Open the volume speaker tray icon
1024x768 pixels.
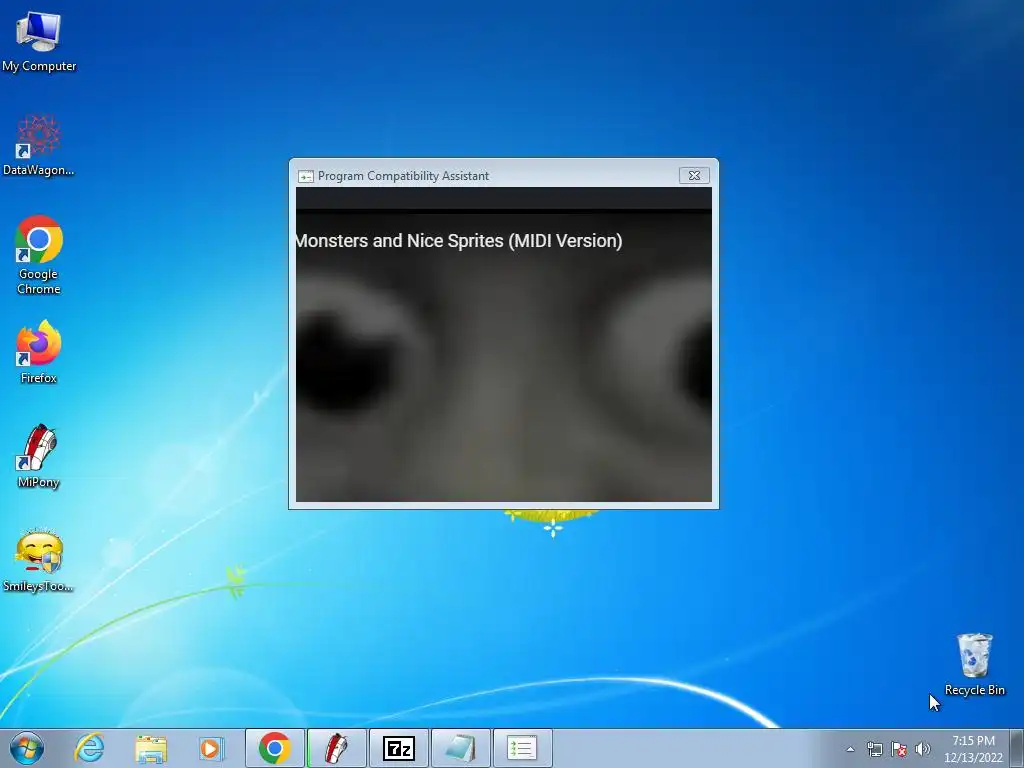(x=923, y=749)
